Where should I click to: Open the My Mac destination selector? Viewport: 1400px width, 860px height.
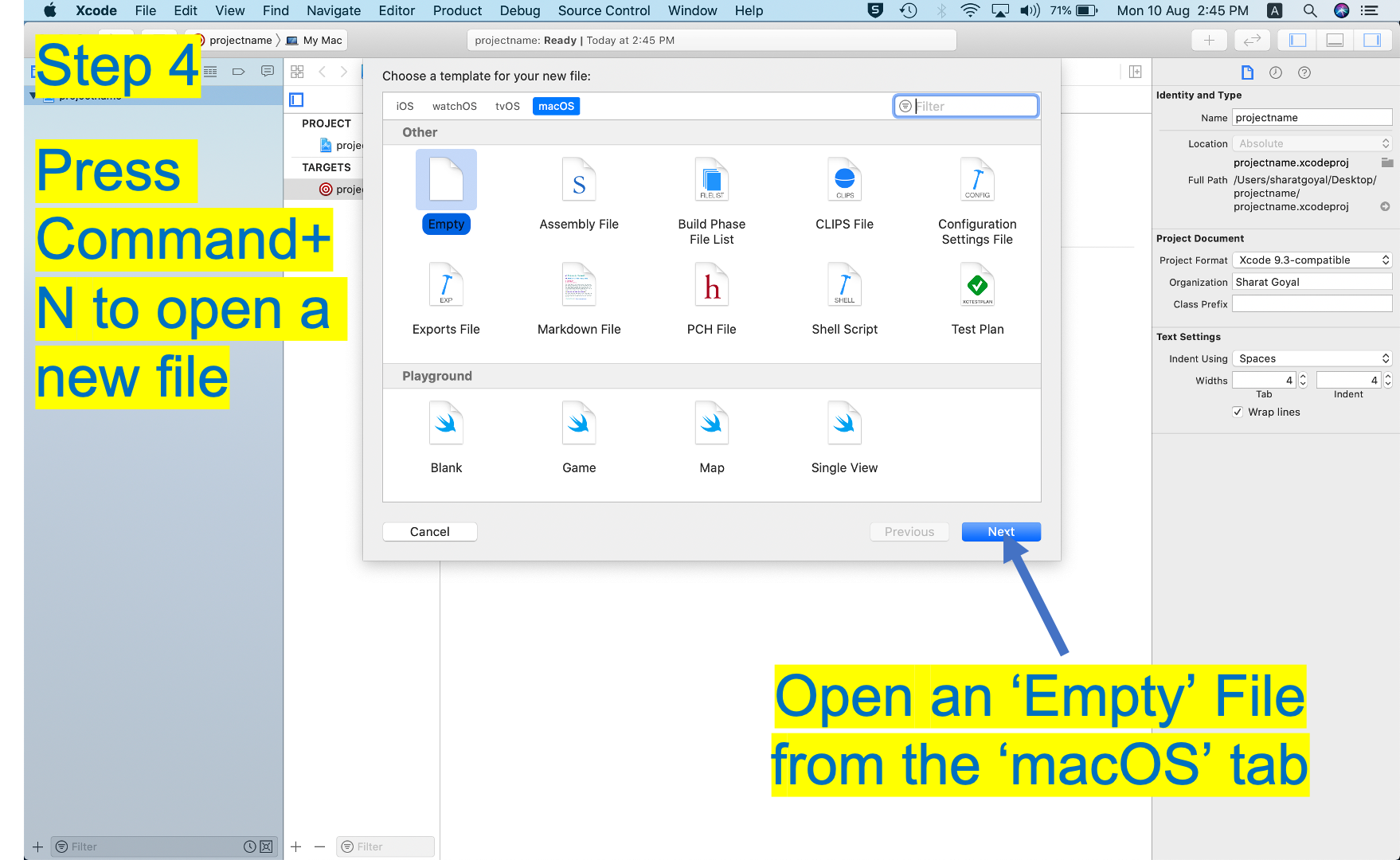tap(315, 40)
